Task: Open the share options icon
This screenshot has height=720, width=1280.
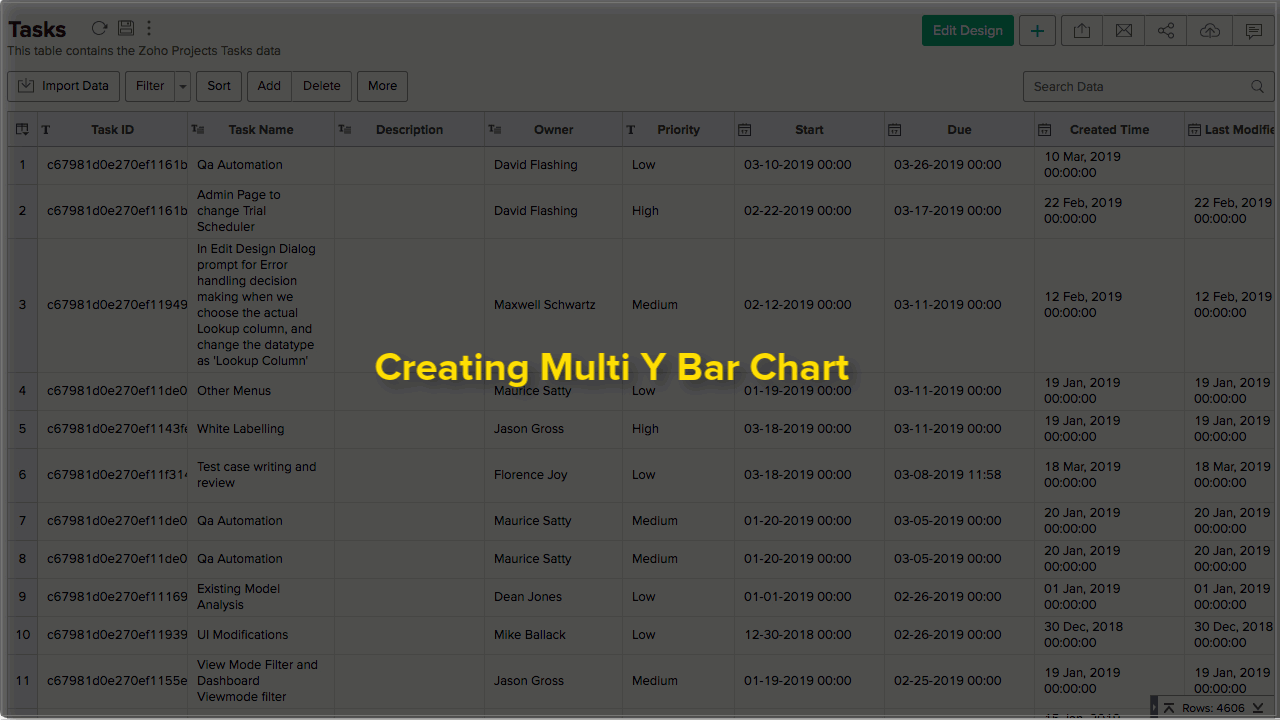Action: [1165, 30]
